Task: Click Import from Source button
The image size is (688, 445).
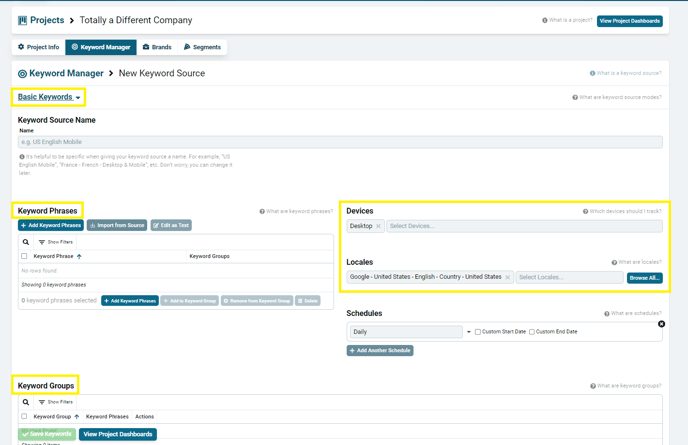Action: pos(117,225)
